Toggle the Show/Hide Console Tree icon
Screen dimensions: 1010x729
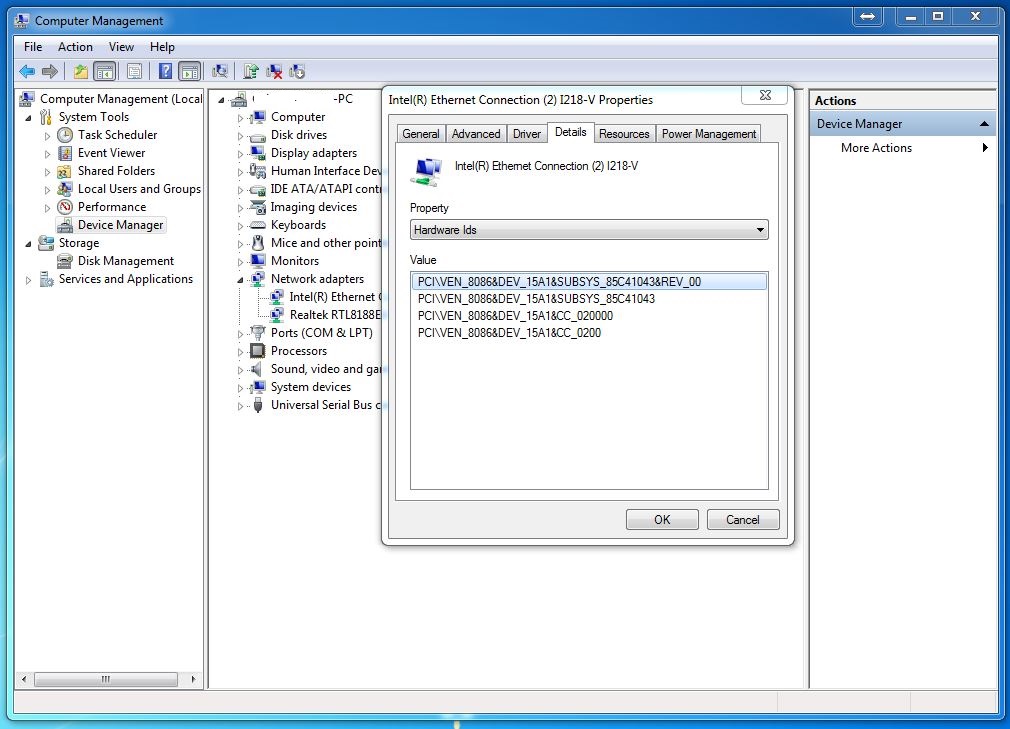(104, 71)
